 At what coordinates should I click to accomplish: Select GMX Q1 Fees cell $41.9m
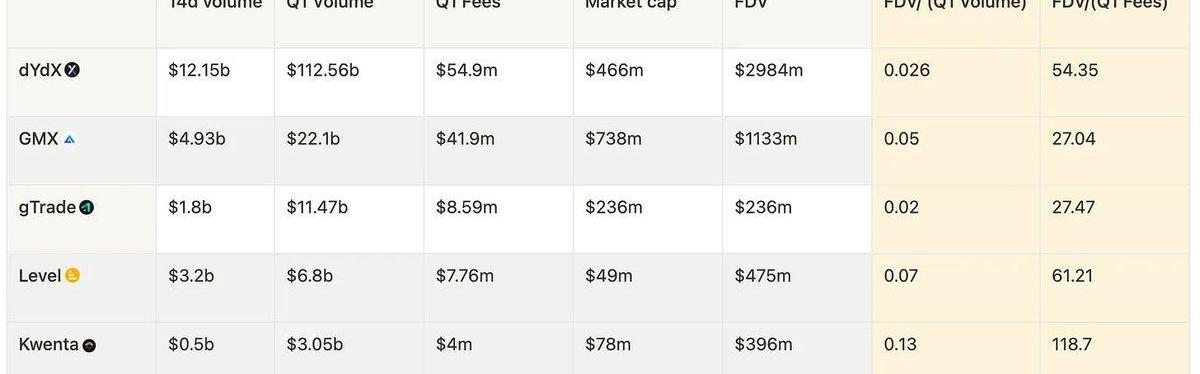(x=465, y=139)
